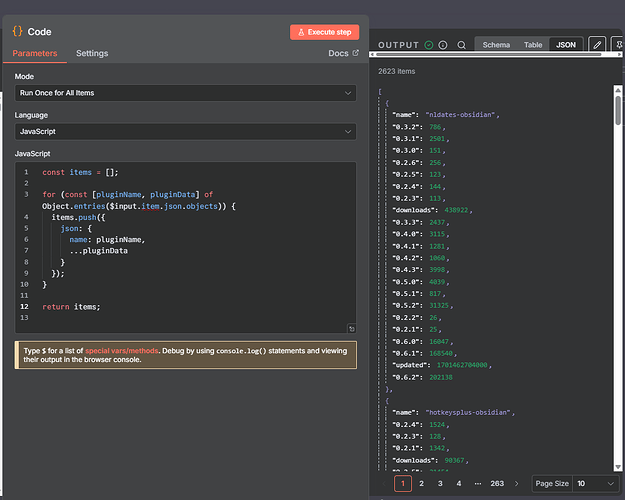
Task: Expand the JavaScript editor to fullscreen
Action: pyautogui.click(x=351, y=328)
